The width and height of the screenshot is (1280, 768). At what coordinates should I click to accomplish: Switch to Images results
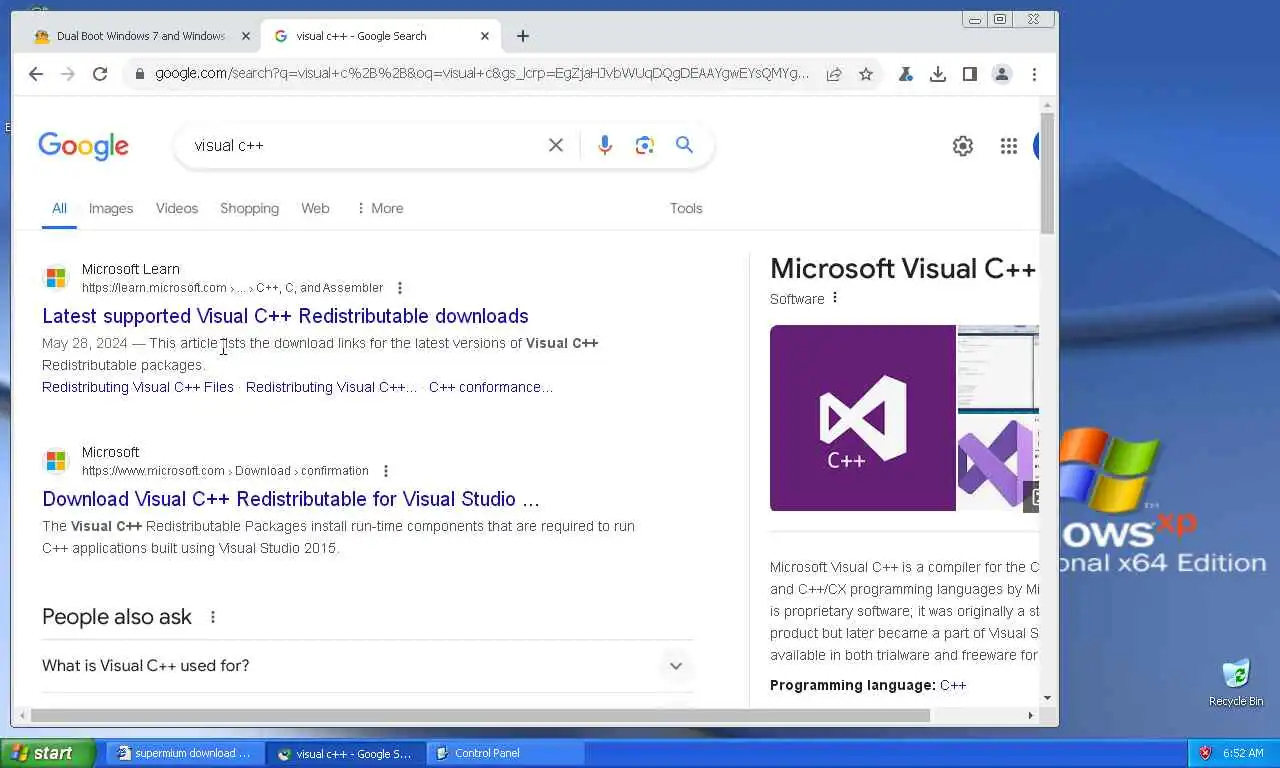coord(111,208)
